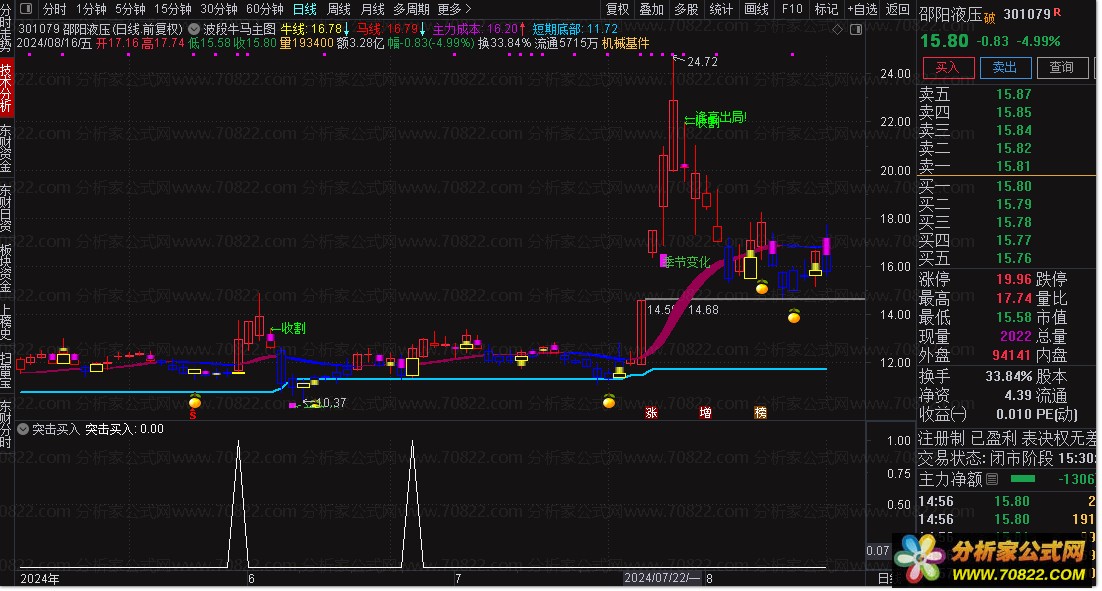Click the red 涨 marker under chart
The image size is (1102, 591).
pyautogui.click(x=652, y=413)
